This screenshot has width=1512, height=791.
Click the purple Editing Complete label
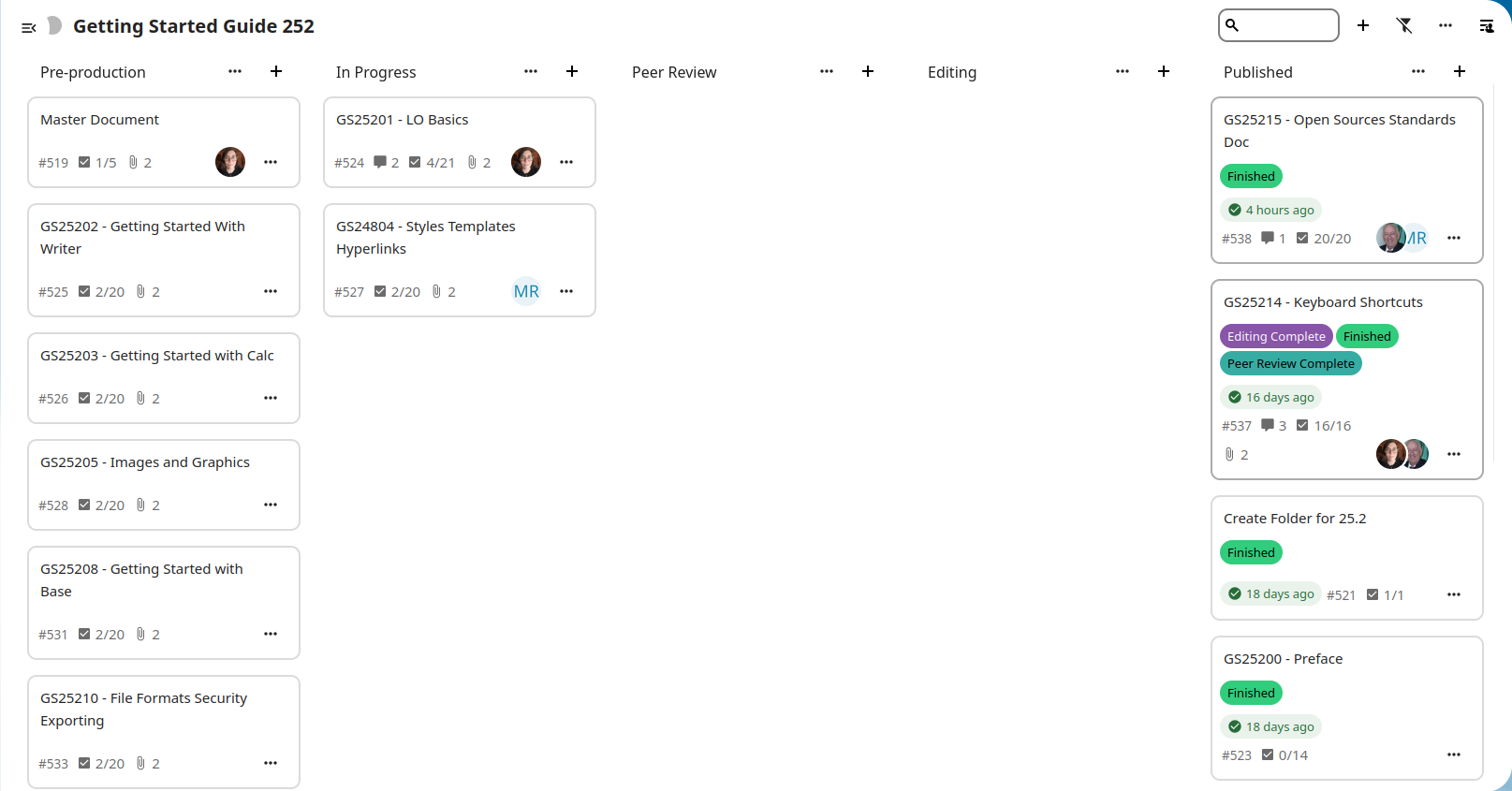pos(1276,336)
